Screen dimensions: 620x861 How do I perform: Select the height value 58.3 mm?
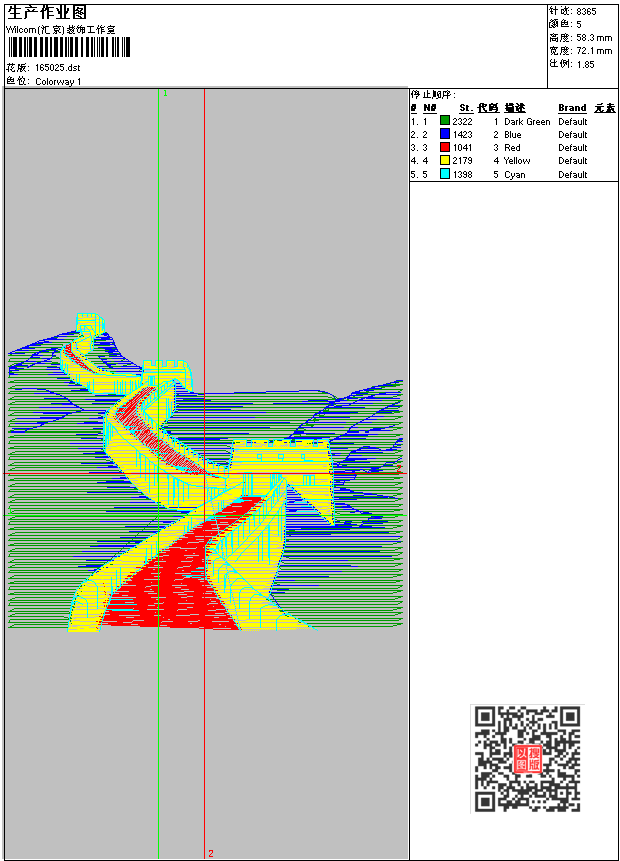[594, 38]
